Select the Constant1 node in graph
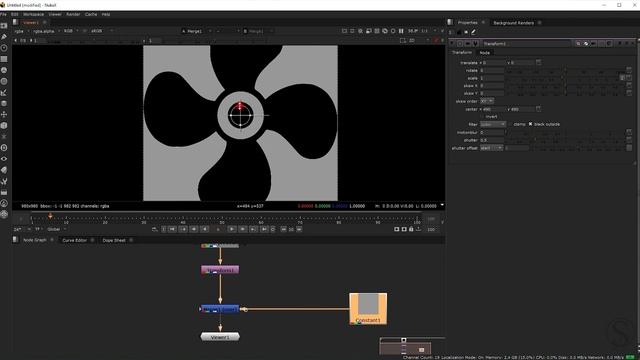The height and width of the screenshot is (360, 640). click(368, 309)
